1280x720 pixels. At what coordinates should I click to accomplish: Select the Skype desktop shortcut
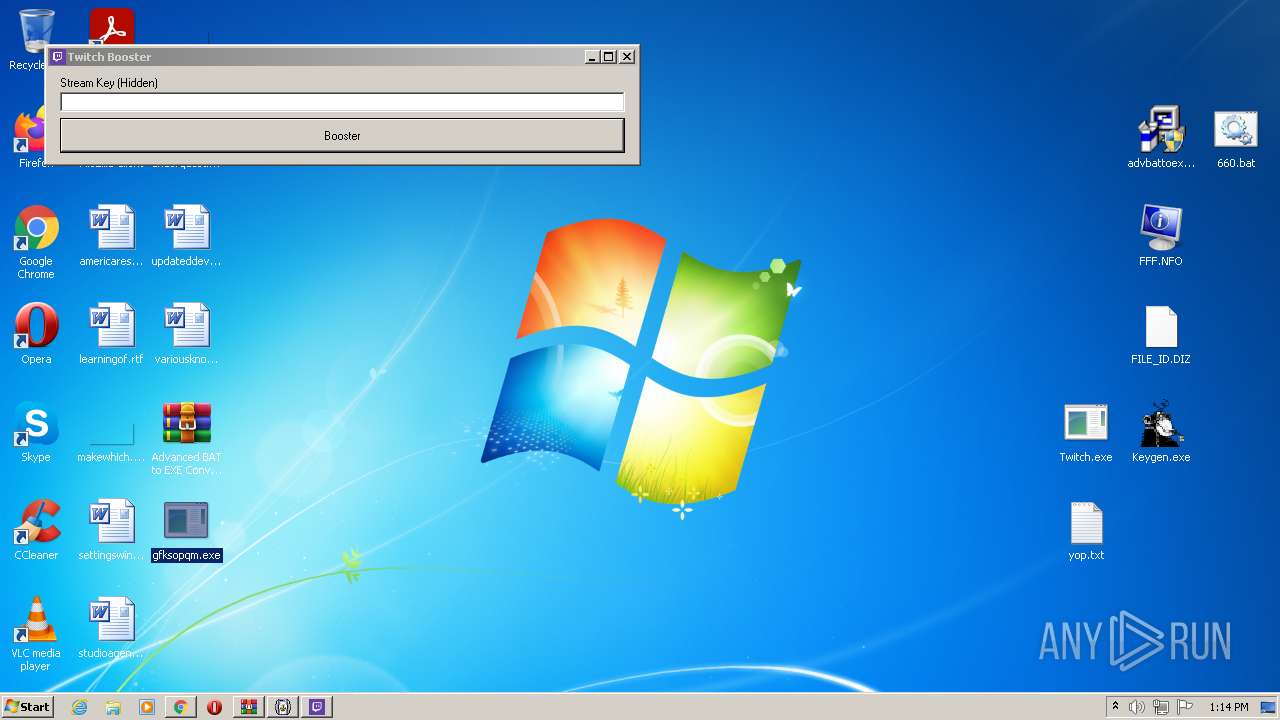36,433
